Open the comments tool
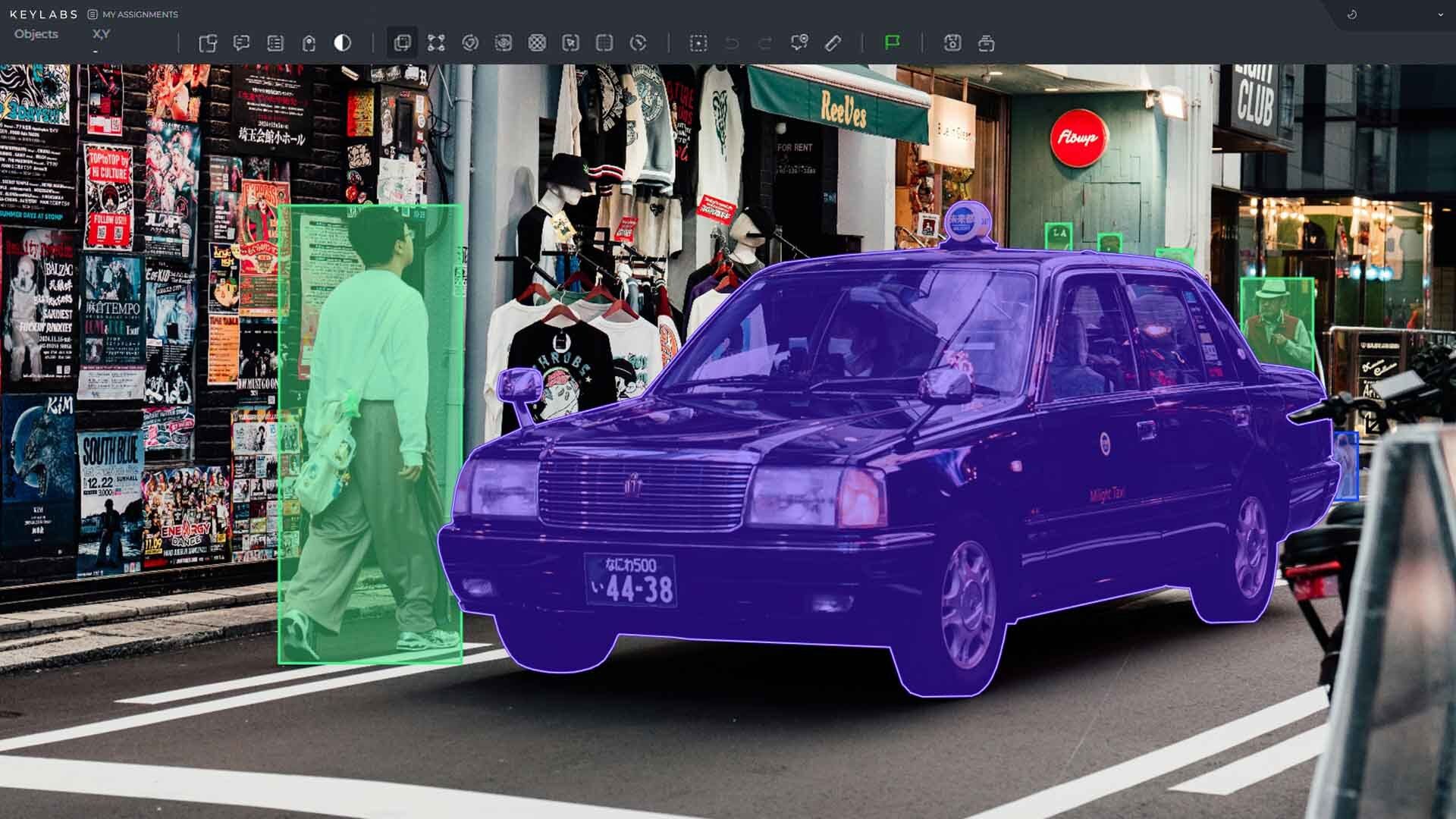The width and height of the screenshot is (1456, 819). point(243,42)
